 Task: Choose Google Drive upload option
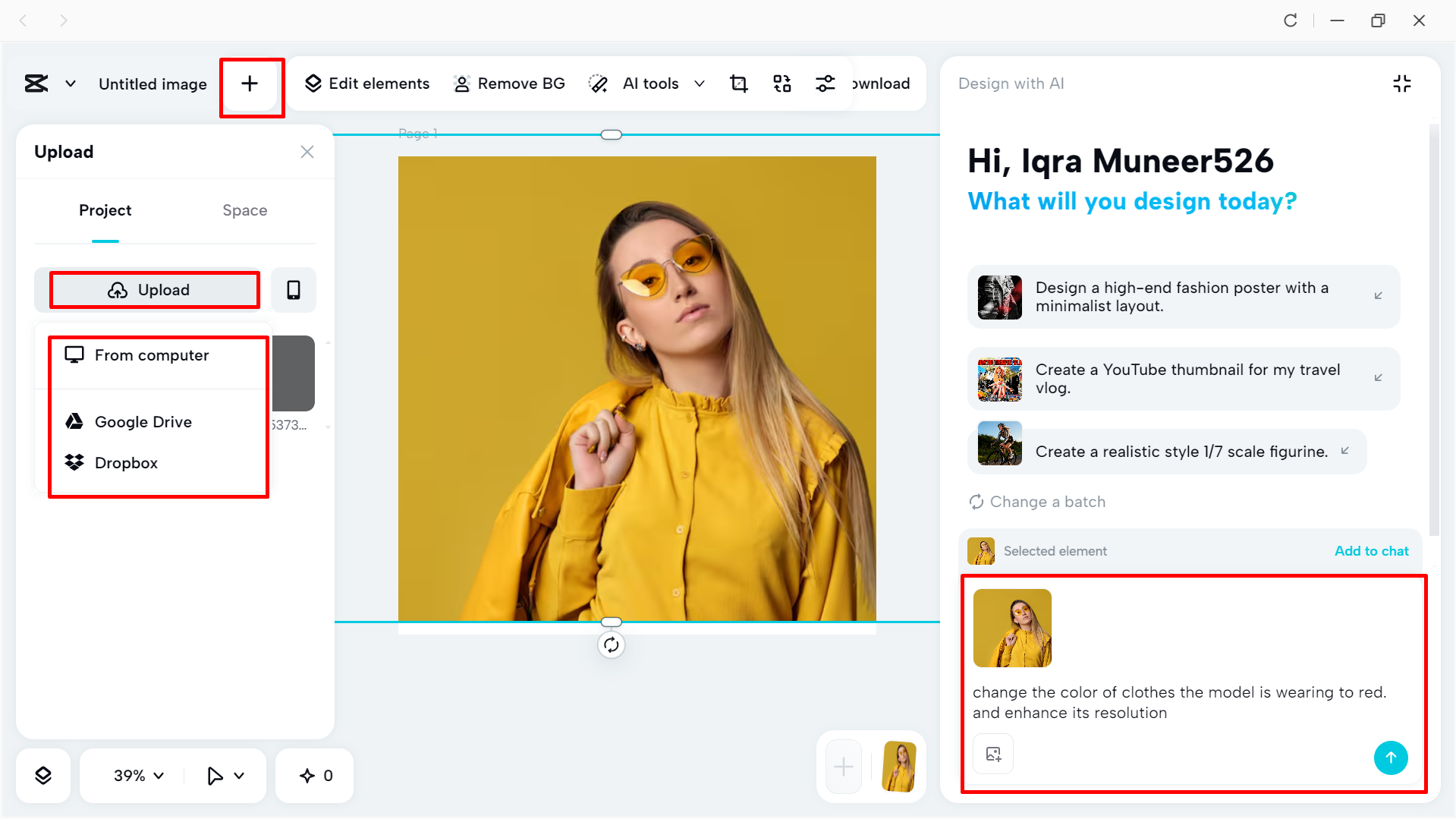151,422
